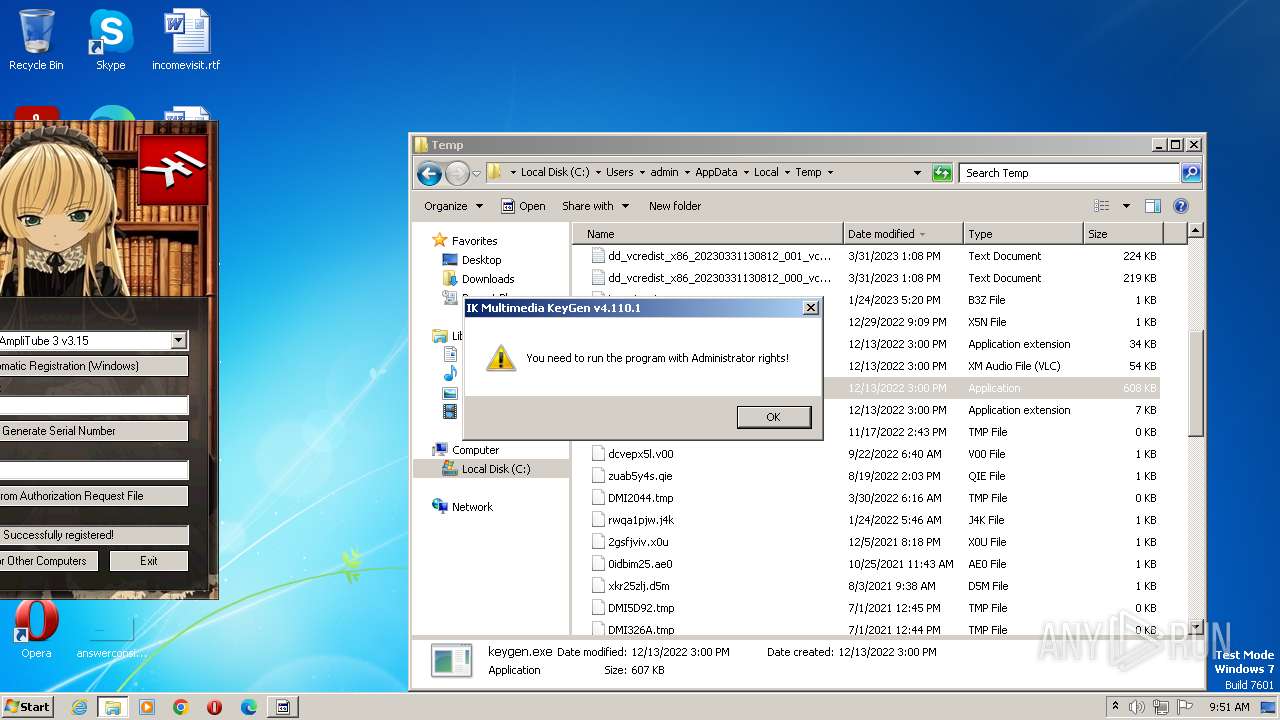Click the Back arrow in Temp window
The width and height of the screenshot is (1280, 720).
click(429, 173)
